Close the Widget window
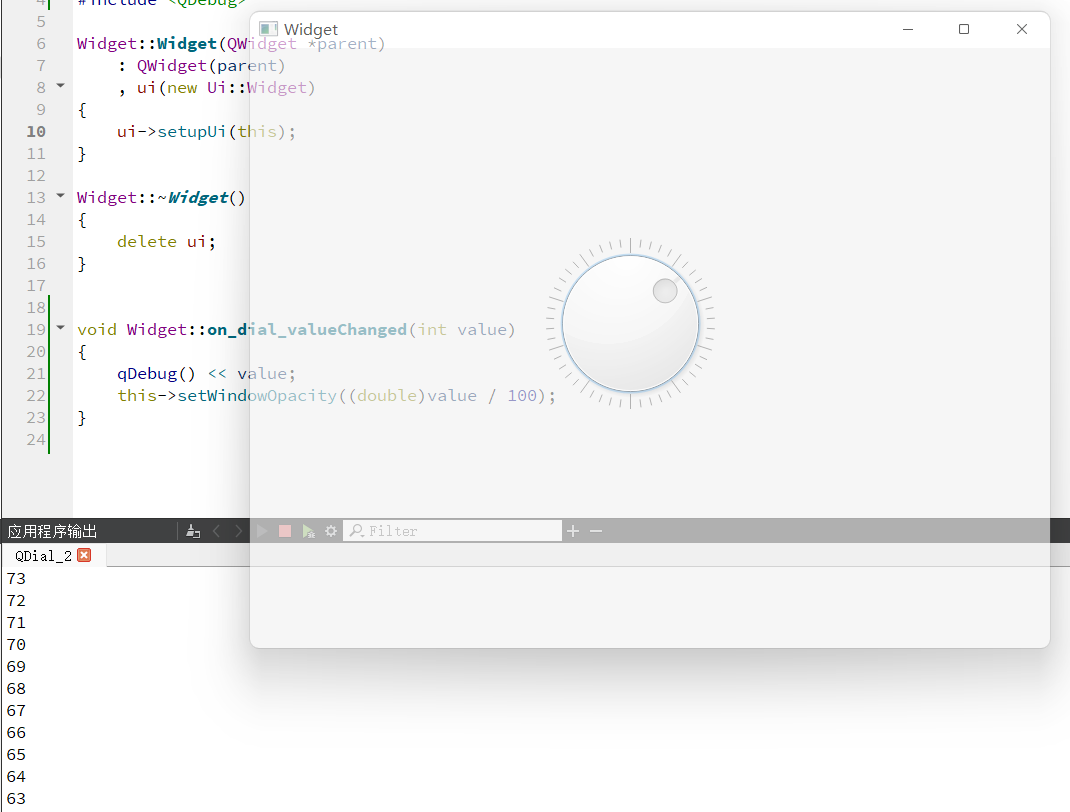The image size is (1070, 812). click(x=1022, y=29)
